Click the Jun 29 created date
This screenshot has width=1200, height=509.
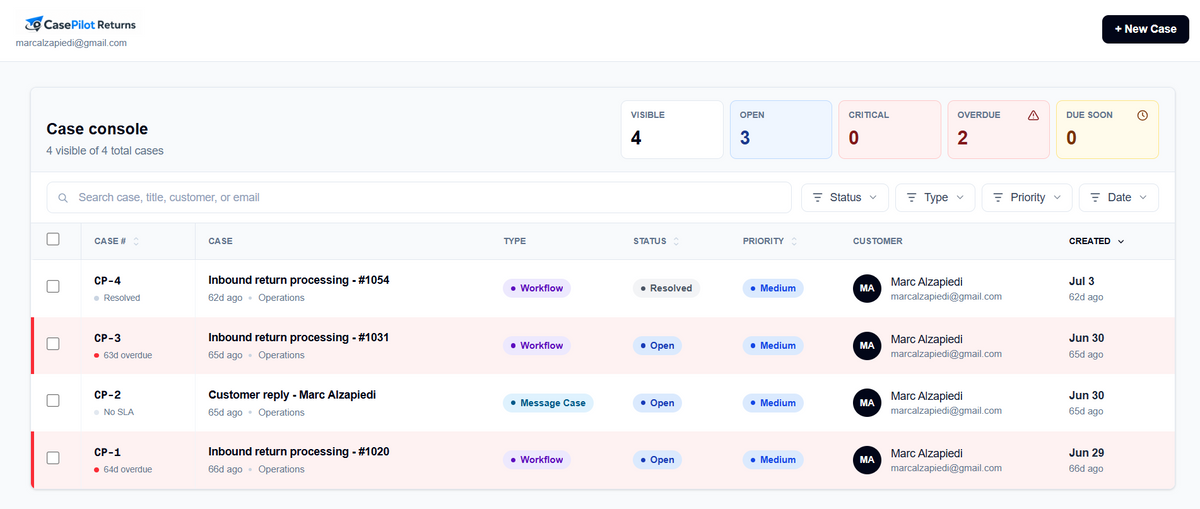(x=1085, y=452)
